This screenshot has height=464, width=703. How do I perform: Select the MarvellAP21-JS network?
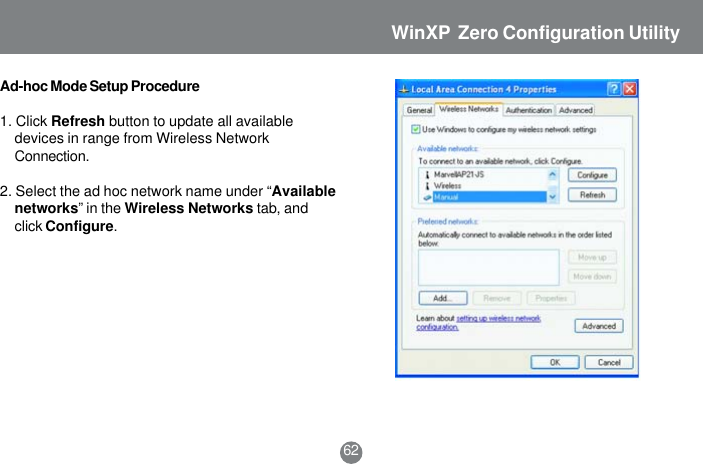pos(459,174)
